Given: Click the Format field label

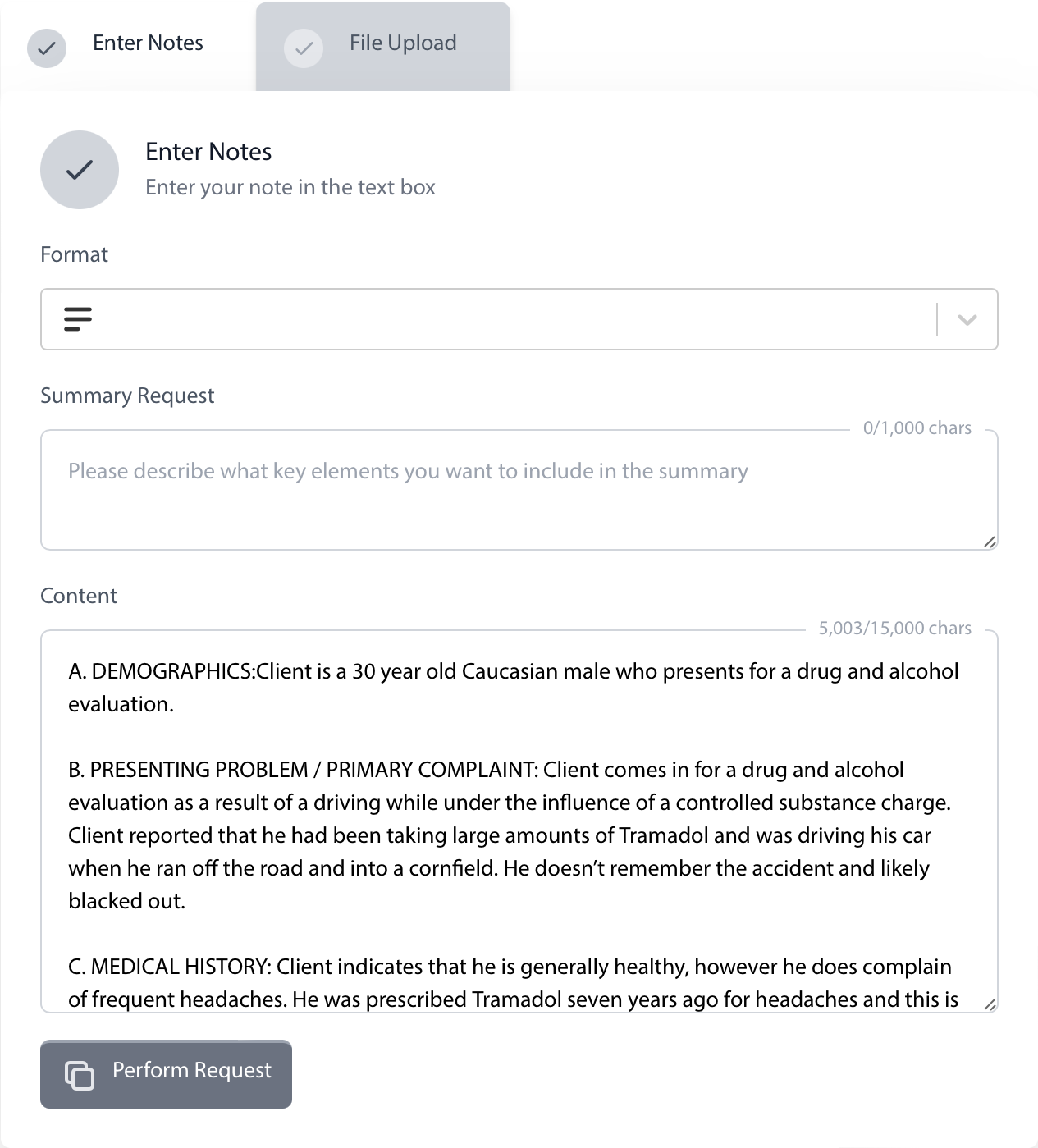Looking at the screenshot, I should pyautogui.click(x=74, y=254).
